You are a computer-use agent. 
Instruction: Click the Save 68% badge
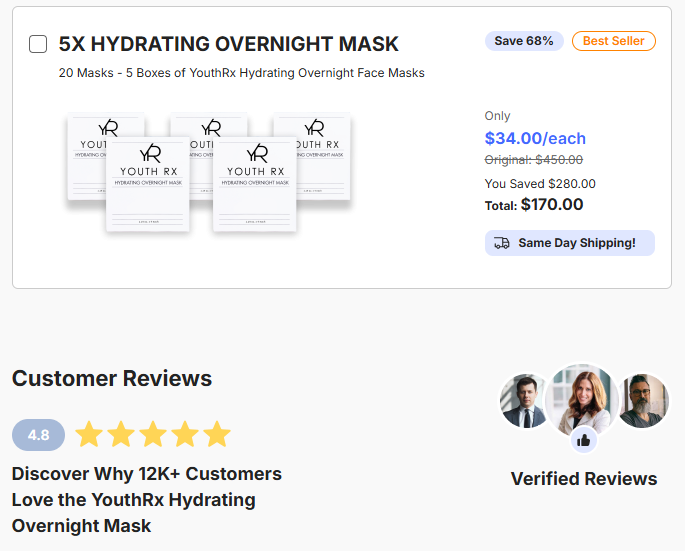[524, 41]
